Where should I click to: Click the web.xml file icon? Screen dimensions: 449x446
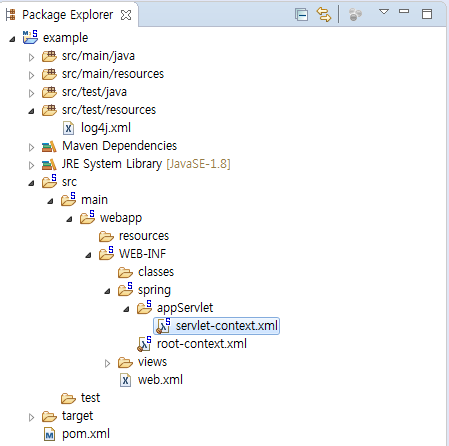point(125,380)
